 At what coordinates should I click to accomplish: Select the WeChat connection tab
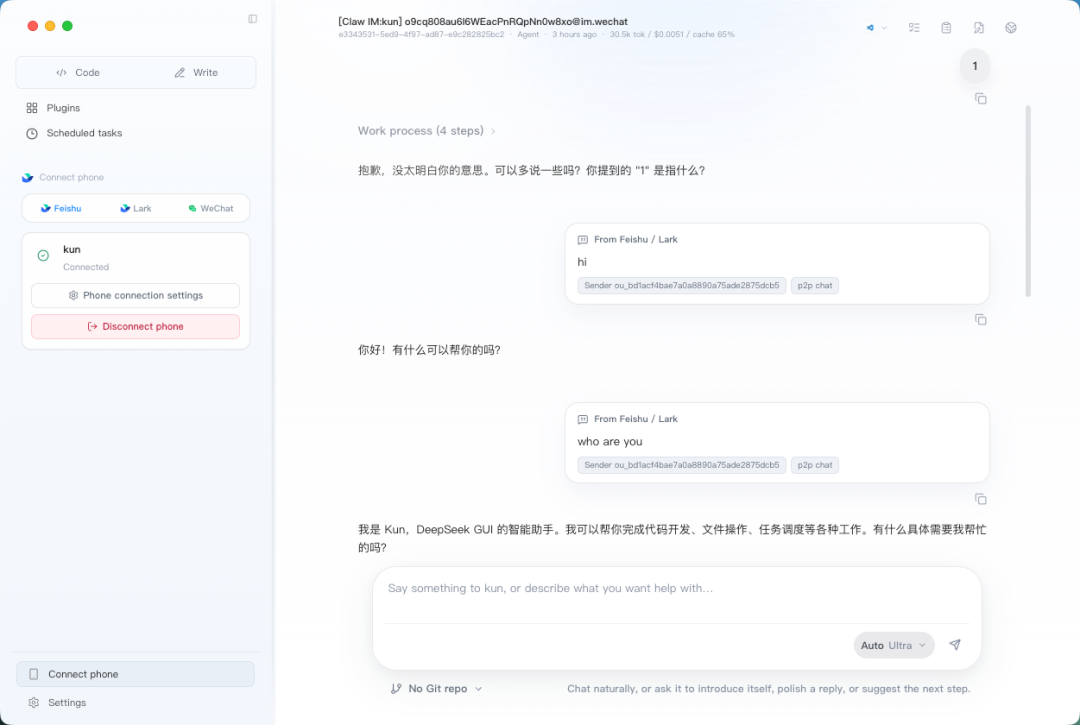(211, 208)
